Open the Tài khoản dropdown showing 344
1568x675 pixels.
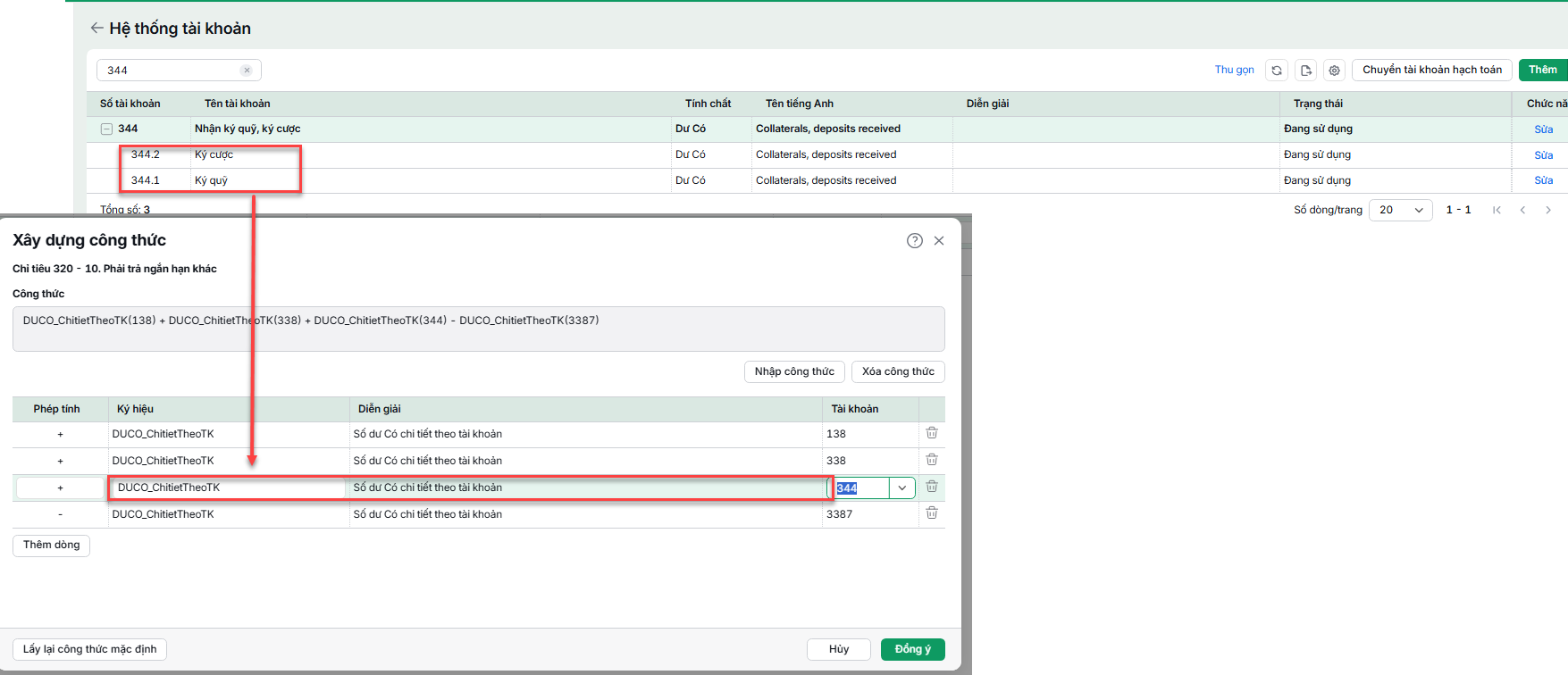click(x=902, y=487)
